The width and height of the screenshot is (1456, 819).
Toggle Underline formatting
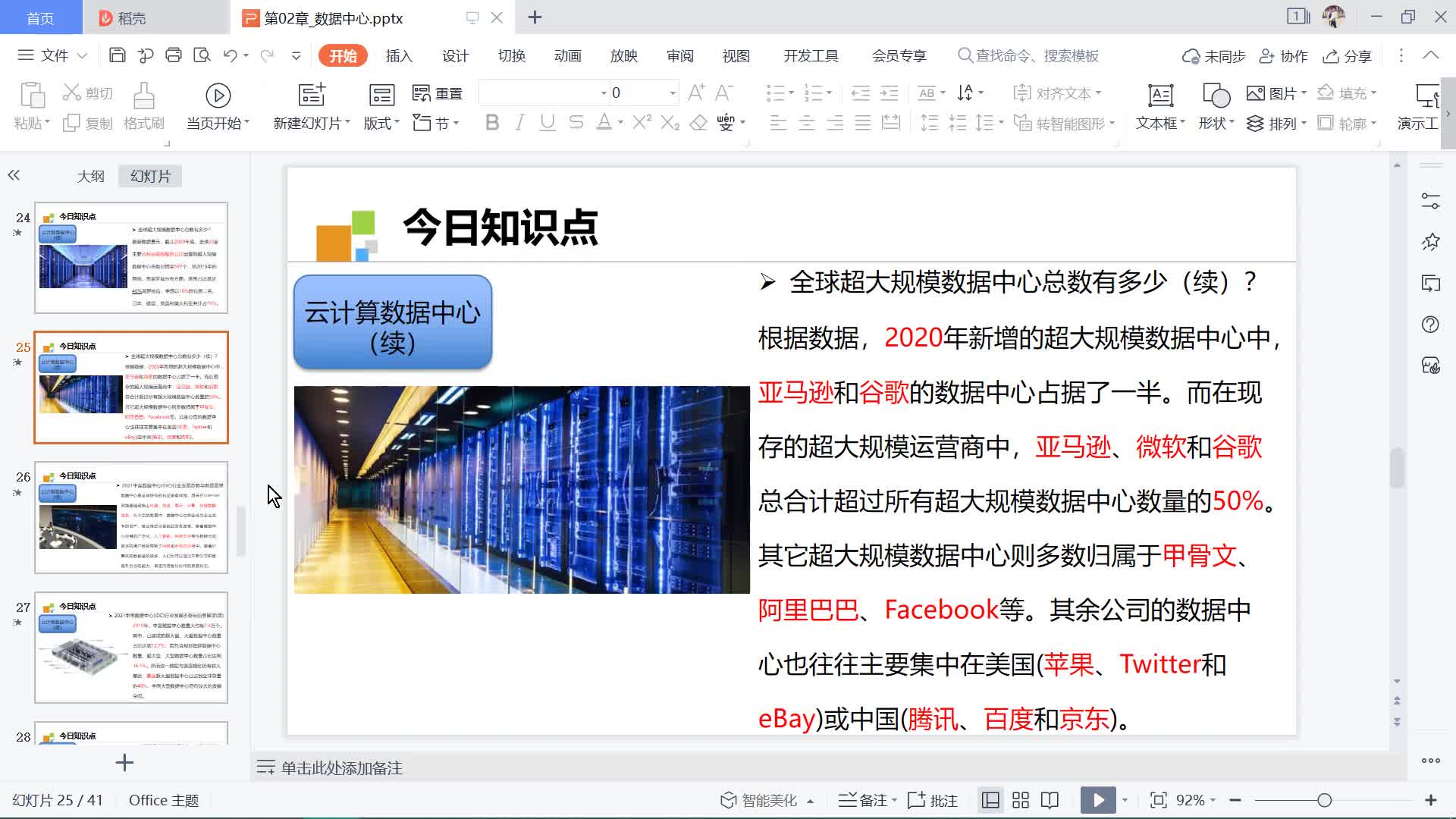point(548,122)
